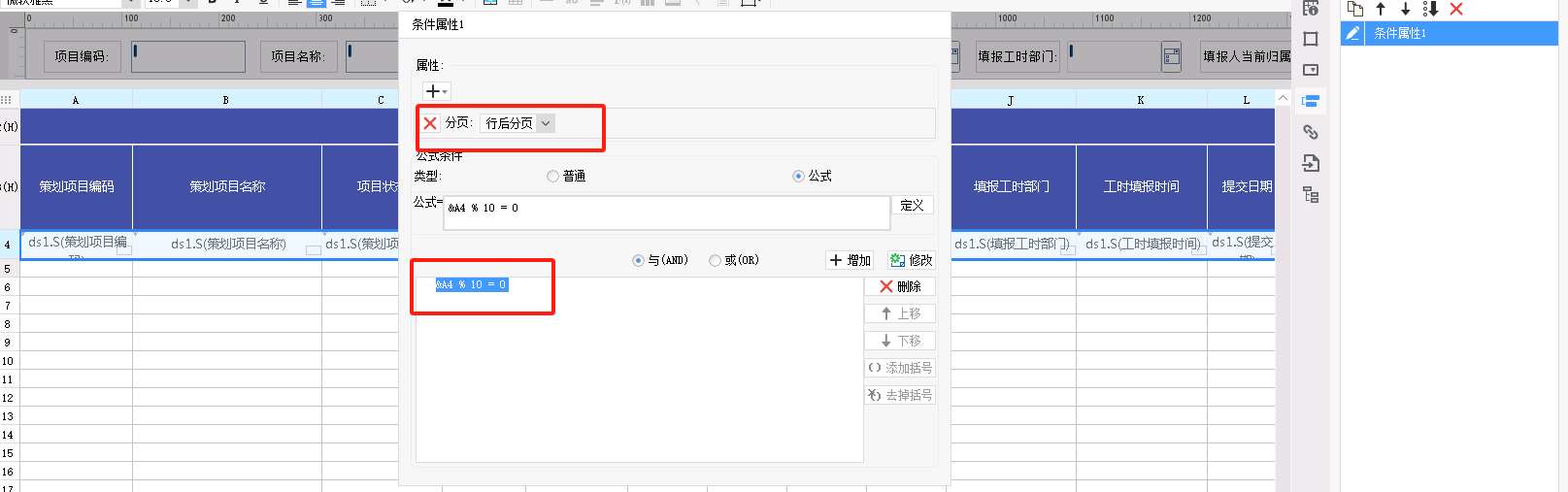
Task: Select column A header
Action: (x=76, y=99)
